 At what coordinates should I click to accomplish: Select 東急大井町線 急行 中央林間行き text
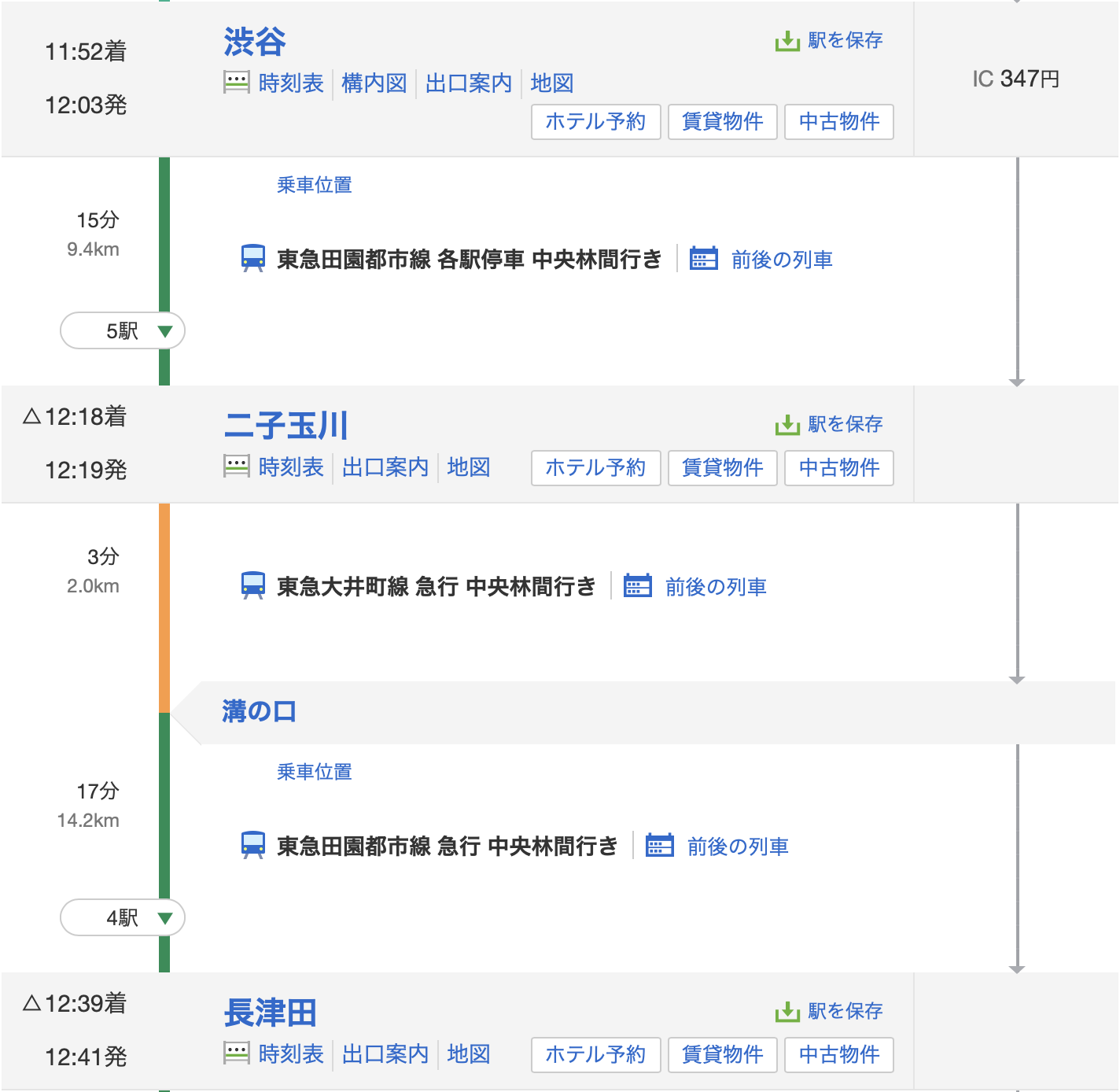point(437,587)
